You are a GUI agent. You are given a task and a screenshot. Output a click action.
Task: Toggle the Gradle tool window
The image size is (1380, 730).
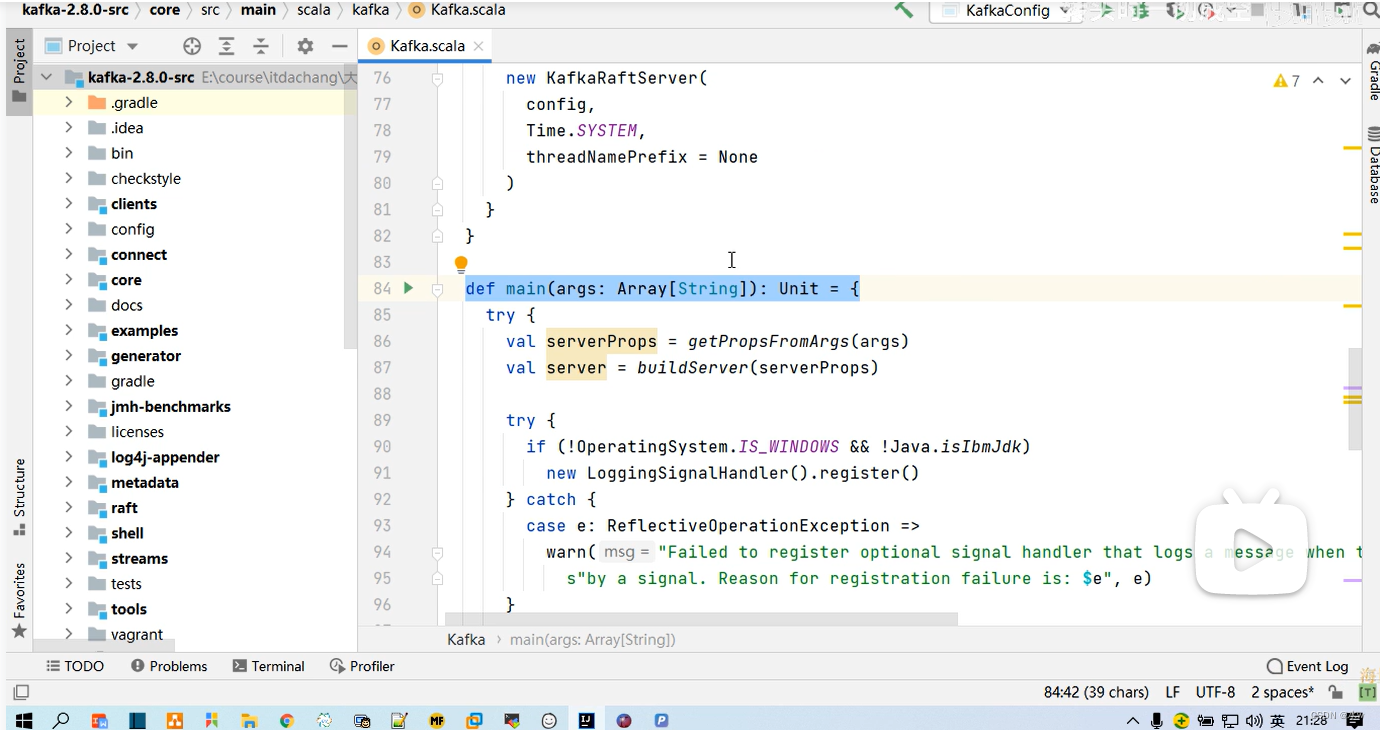(1373, 72)
